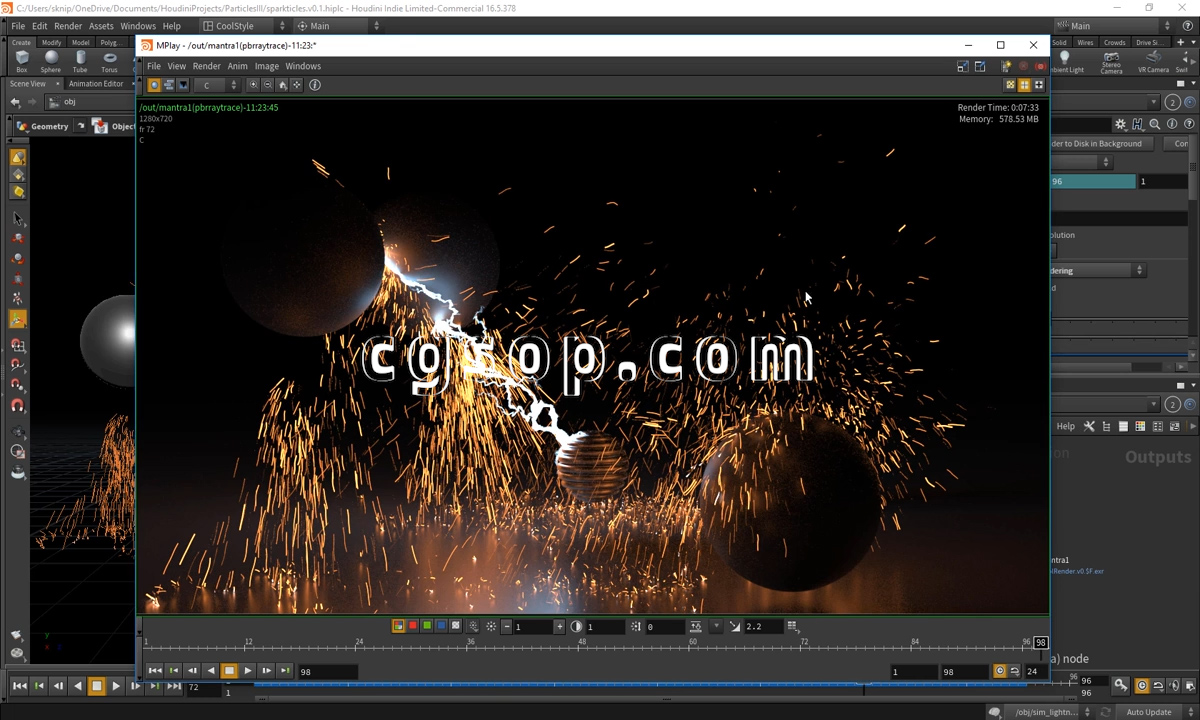Open the MPlay File menu
1200x720 pixels.
tap(154, 66)
